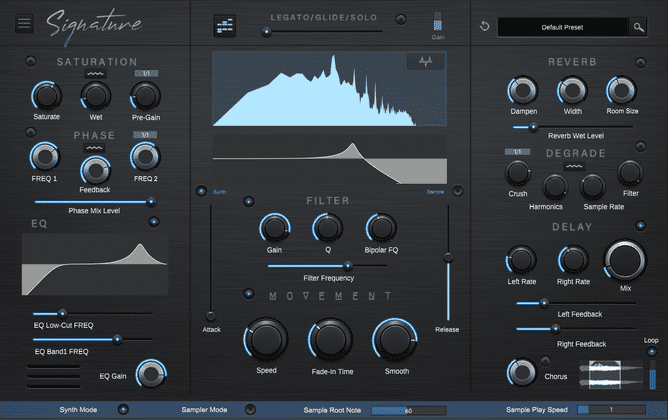
Task: Click the delay Mix knob
Action: (x=625, y=260)
